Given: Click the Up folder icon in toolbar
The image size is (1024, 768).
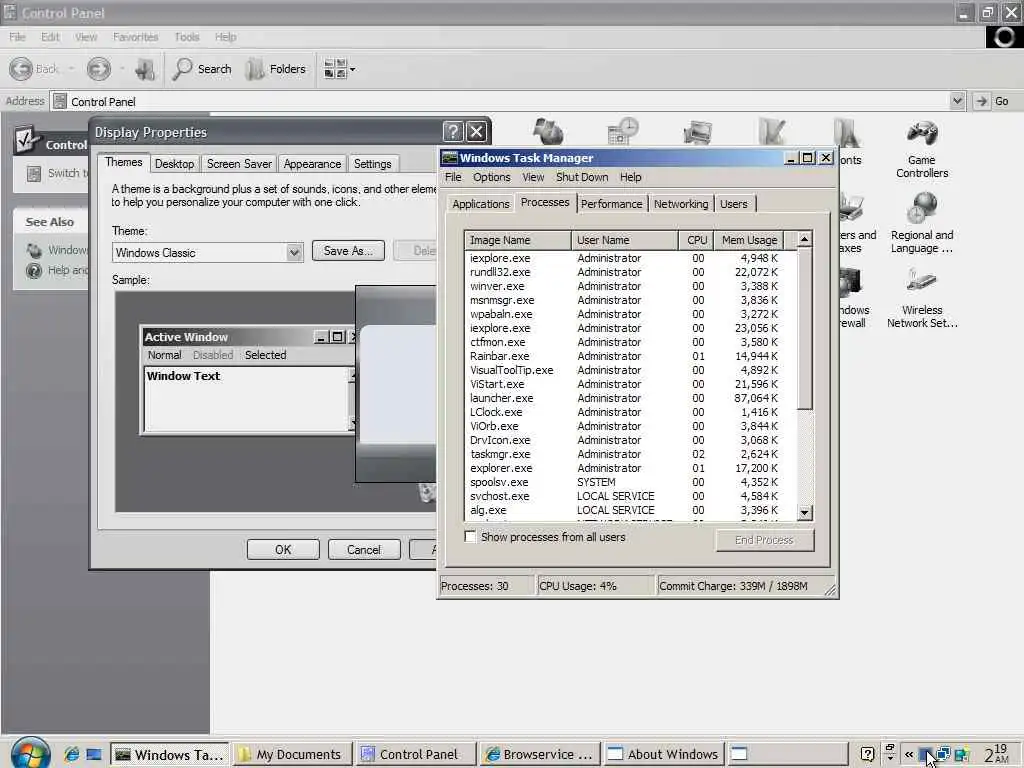Looking at the screenshot, I should (x=144, y=69).
